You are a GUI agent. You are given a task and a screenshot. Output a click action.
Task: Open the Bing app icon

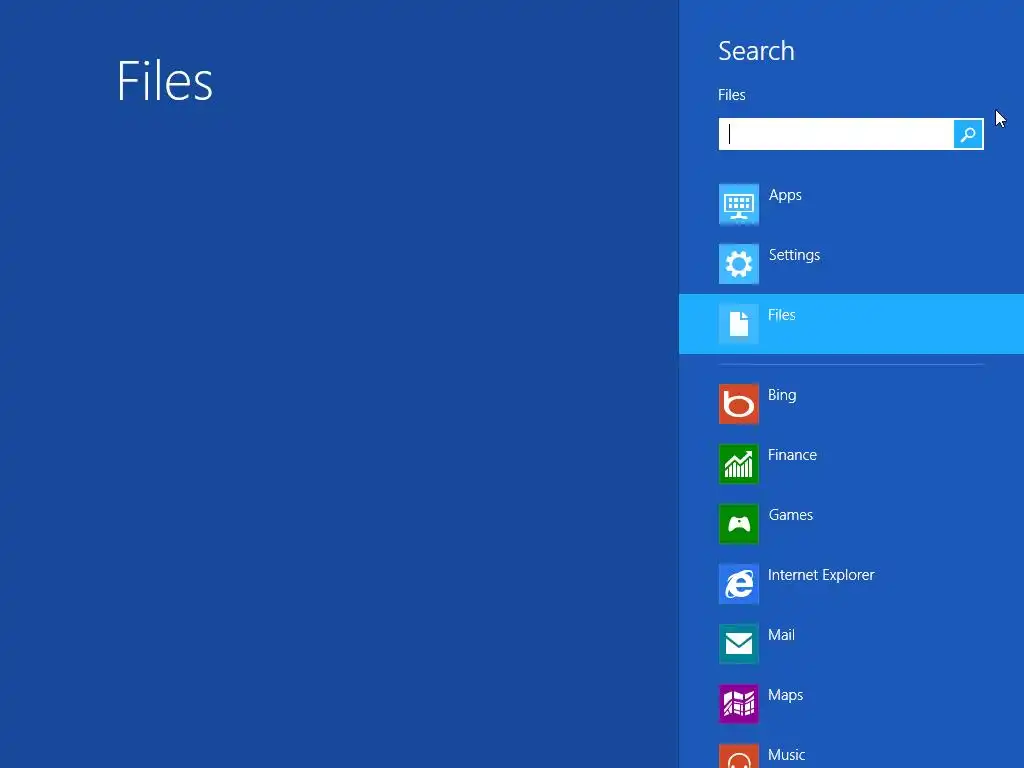tap(739, 404)
